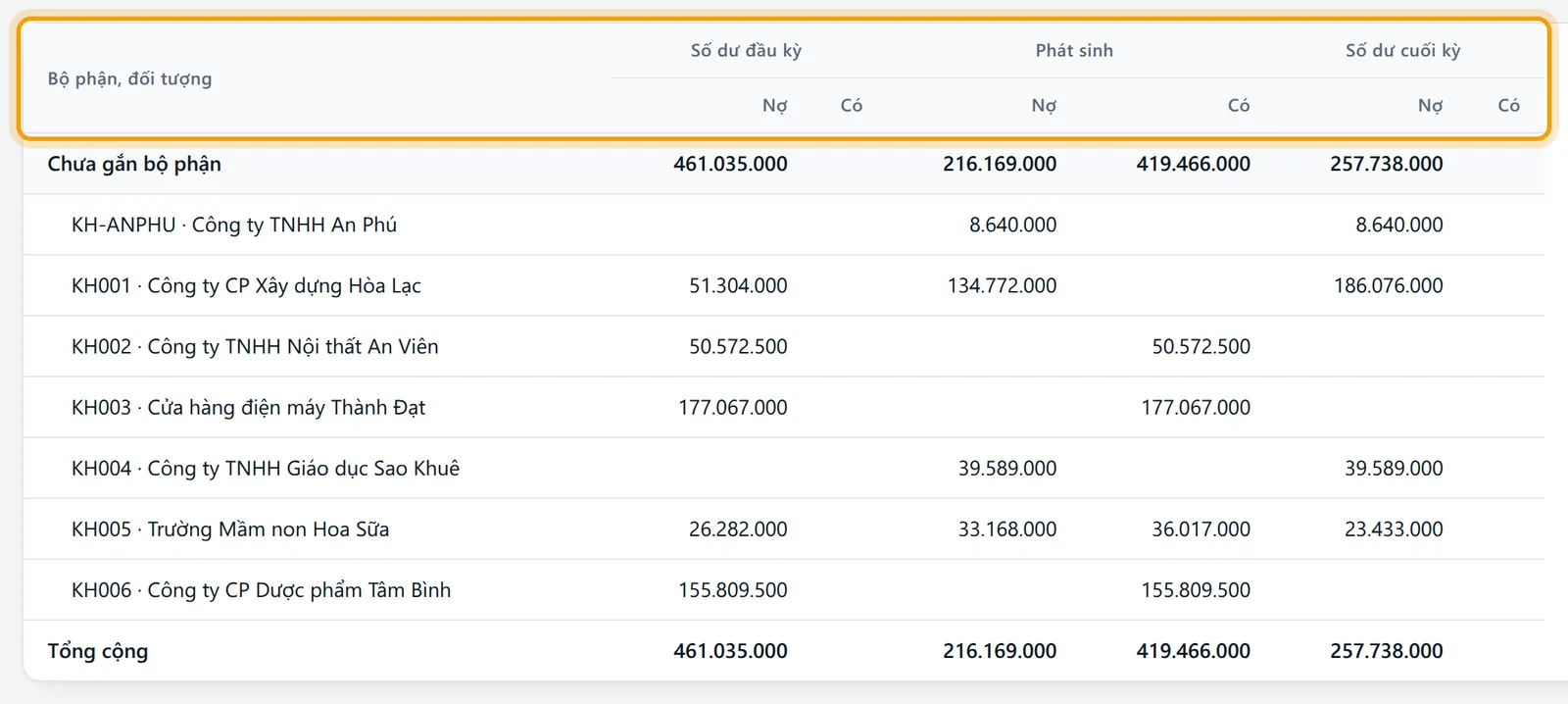Click the "Tổng cộng" total row label
Image resolution: width=1568 pixels, height=704 pixels.
point(98,650)
